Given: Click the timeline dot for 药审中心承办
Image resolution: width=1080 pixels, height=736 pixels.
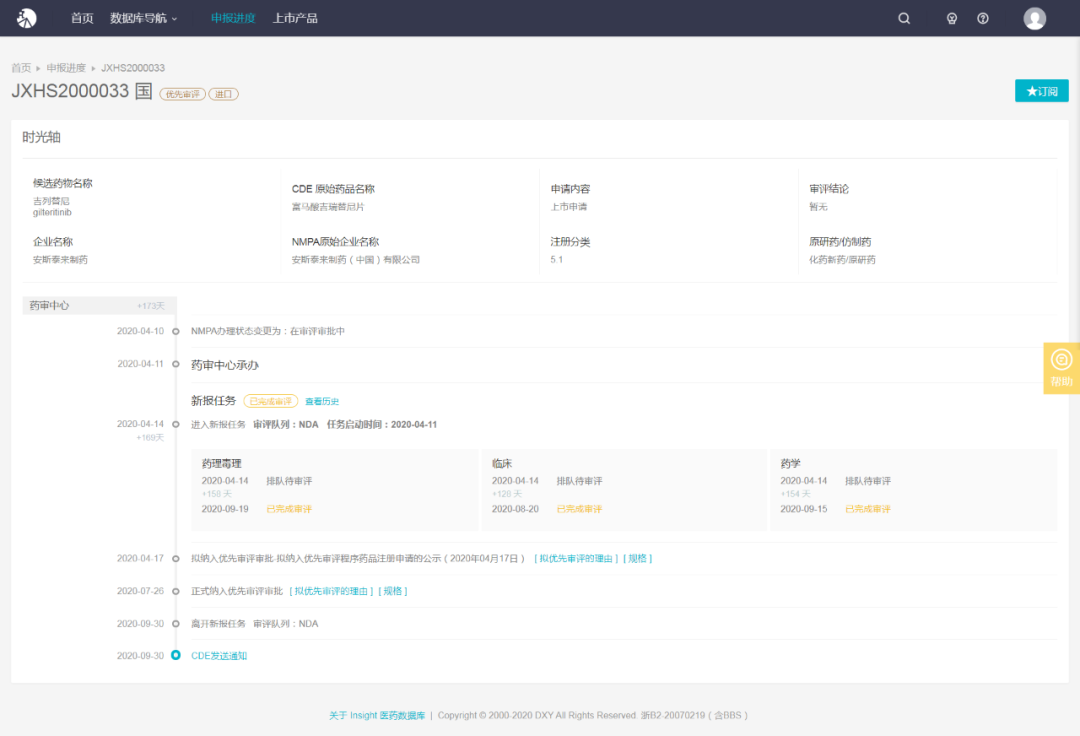Looking at the screenshot, I should pyautogui.click(x=176, y=364).
